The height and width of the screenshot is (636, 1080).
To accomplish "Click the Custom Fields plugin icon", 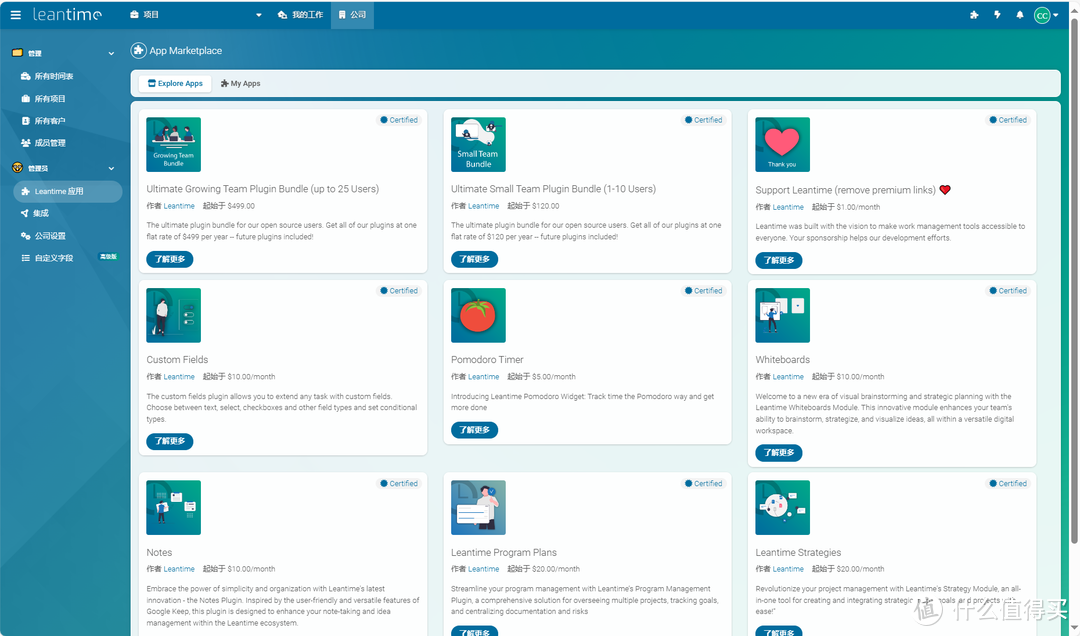I will pos(173,316).
